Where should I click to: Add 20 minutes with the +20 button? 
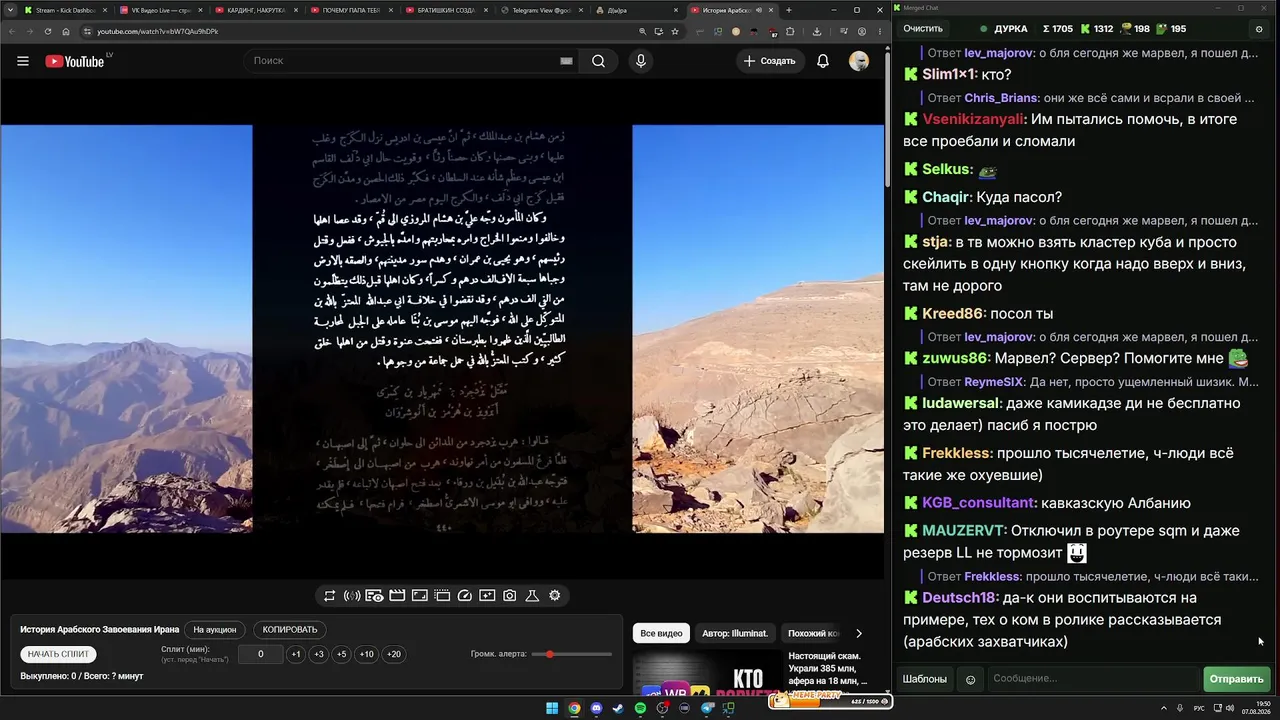point(394,654)
